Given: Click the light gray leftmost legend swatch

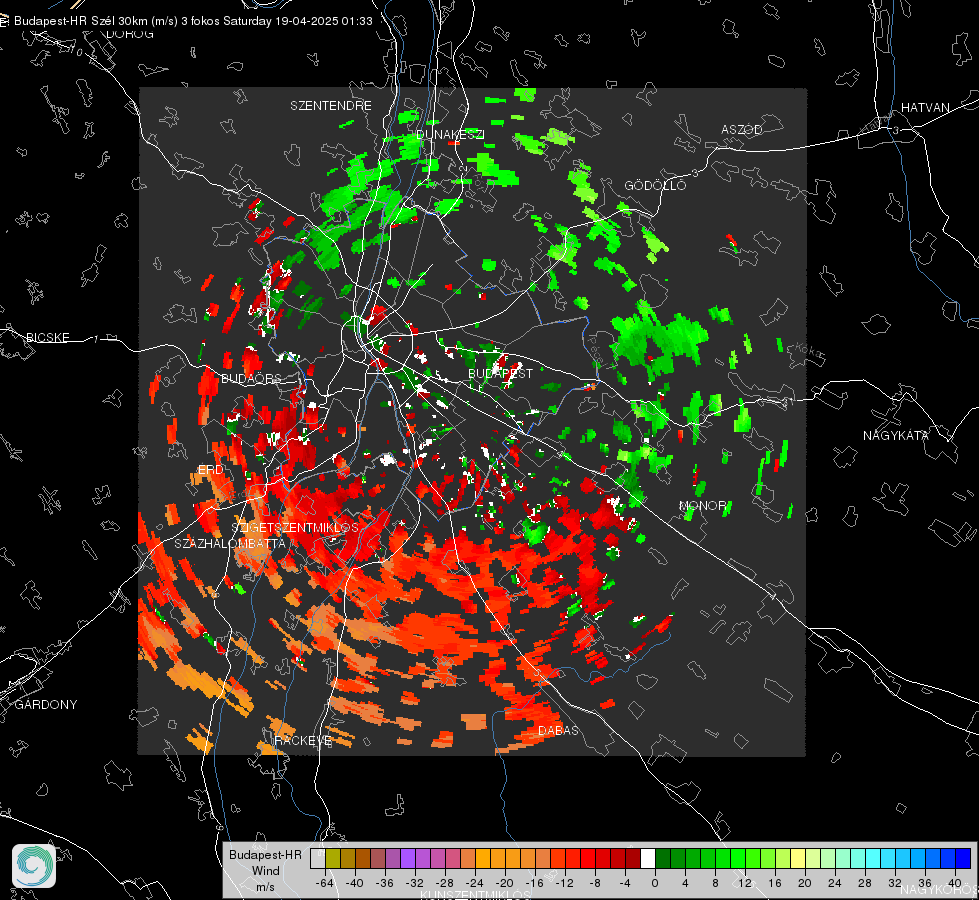Looking at the screenshot, I should tap(318, 858).
